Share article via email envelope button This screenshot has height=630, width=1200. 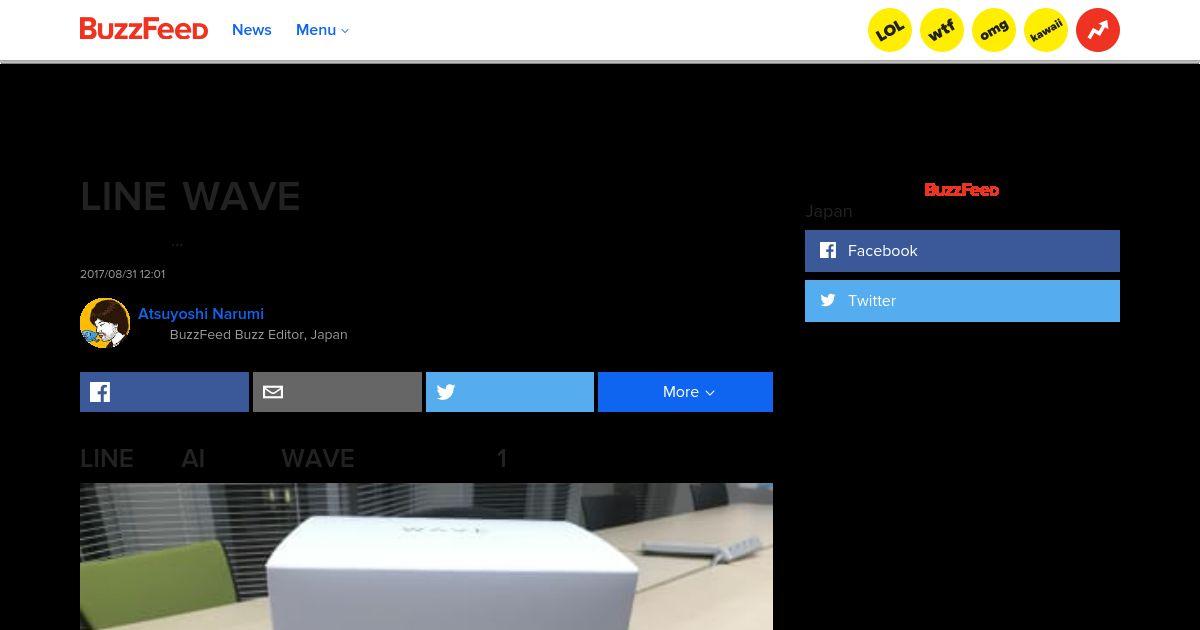coord(337,392)
